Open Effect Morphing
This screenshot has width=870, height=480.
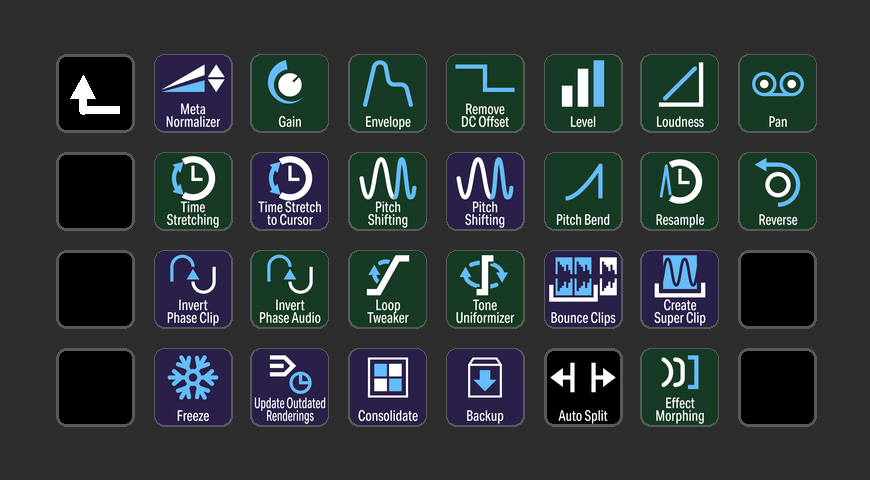coord(680,387)
